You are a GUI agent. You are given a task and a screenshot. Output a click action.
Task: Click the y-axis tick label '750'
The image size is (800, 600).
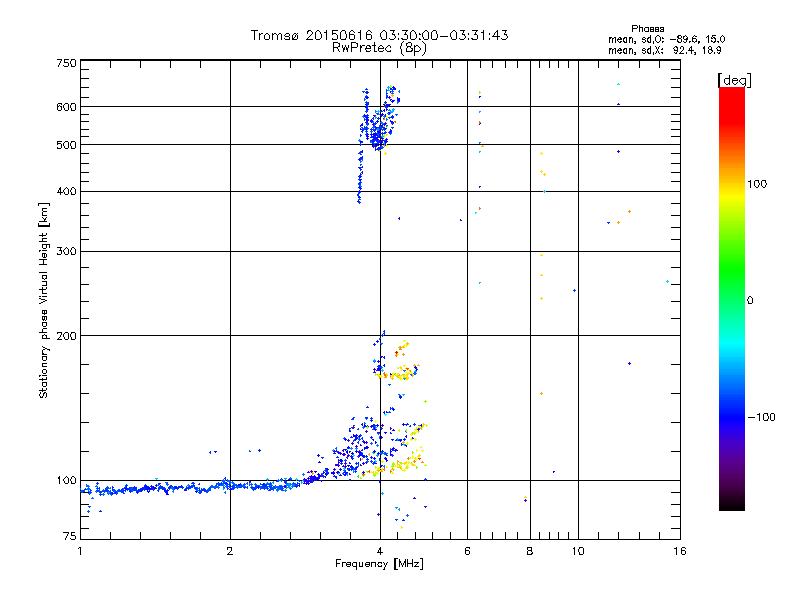66,63
